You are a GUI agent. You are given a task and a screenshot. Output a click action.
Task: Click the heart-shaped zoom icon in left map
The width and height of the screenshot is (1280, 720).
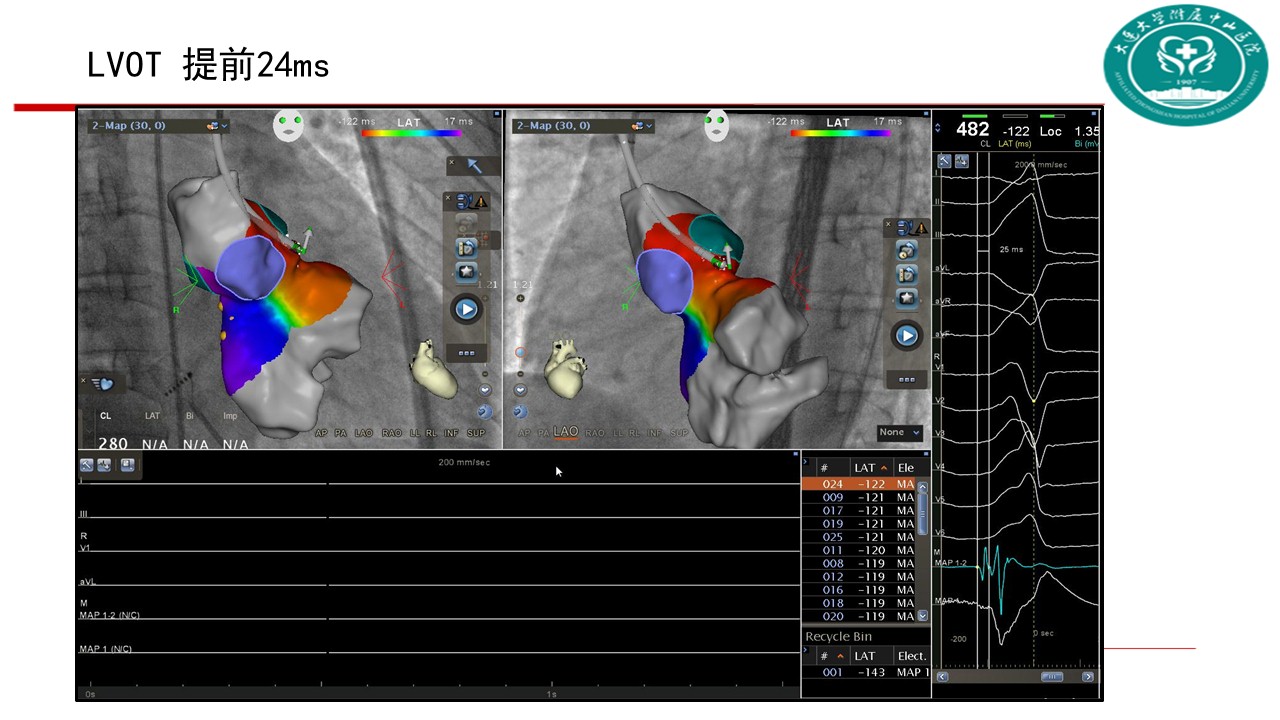(485, 390)
